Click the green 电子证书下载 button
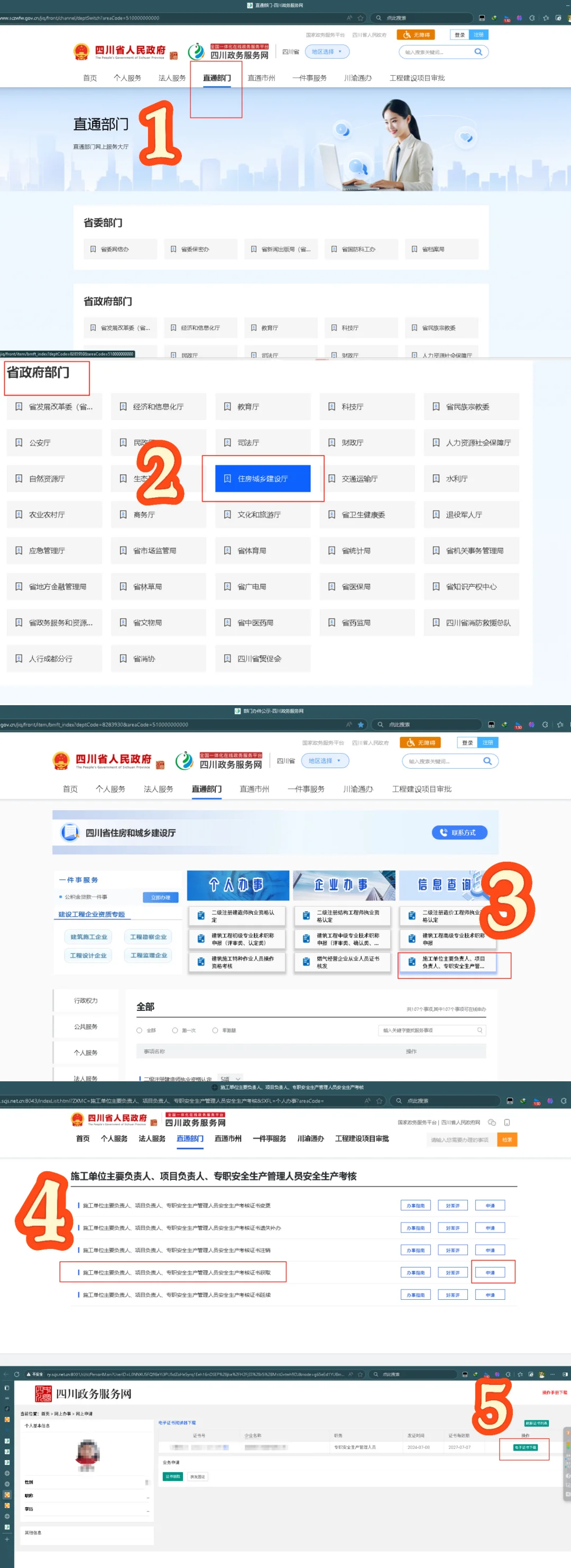 (x=526, y=1447)
